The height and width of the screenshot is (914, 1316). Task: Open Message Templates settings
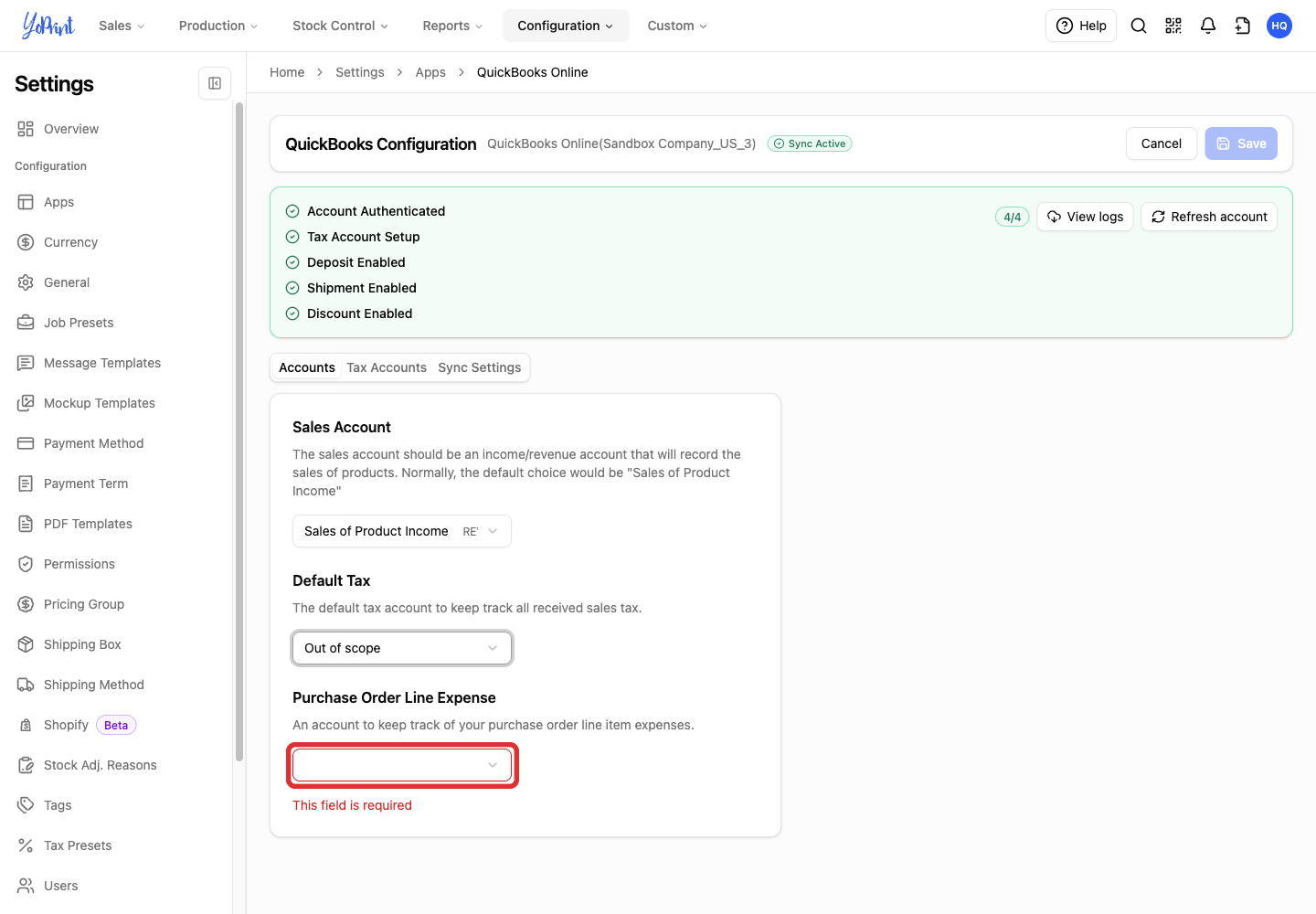coord(116,363)
